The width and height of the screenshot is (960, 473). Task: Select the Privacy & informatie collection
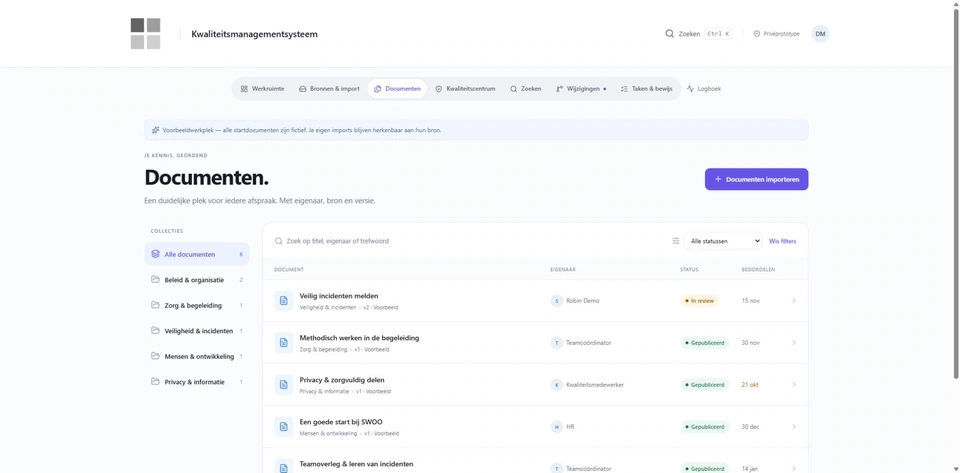click(x=197, y=382)
